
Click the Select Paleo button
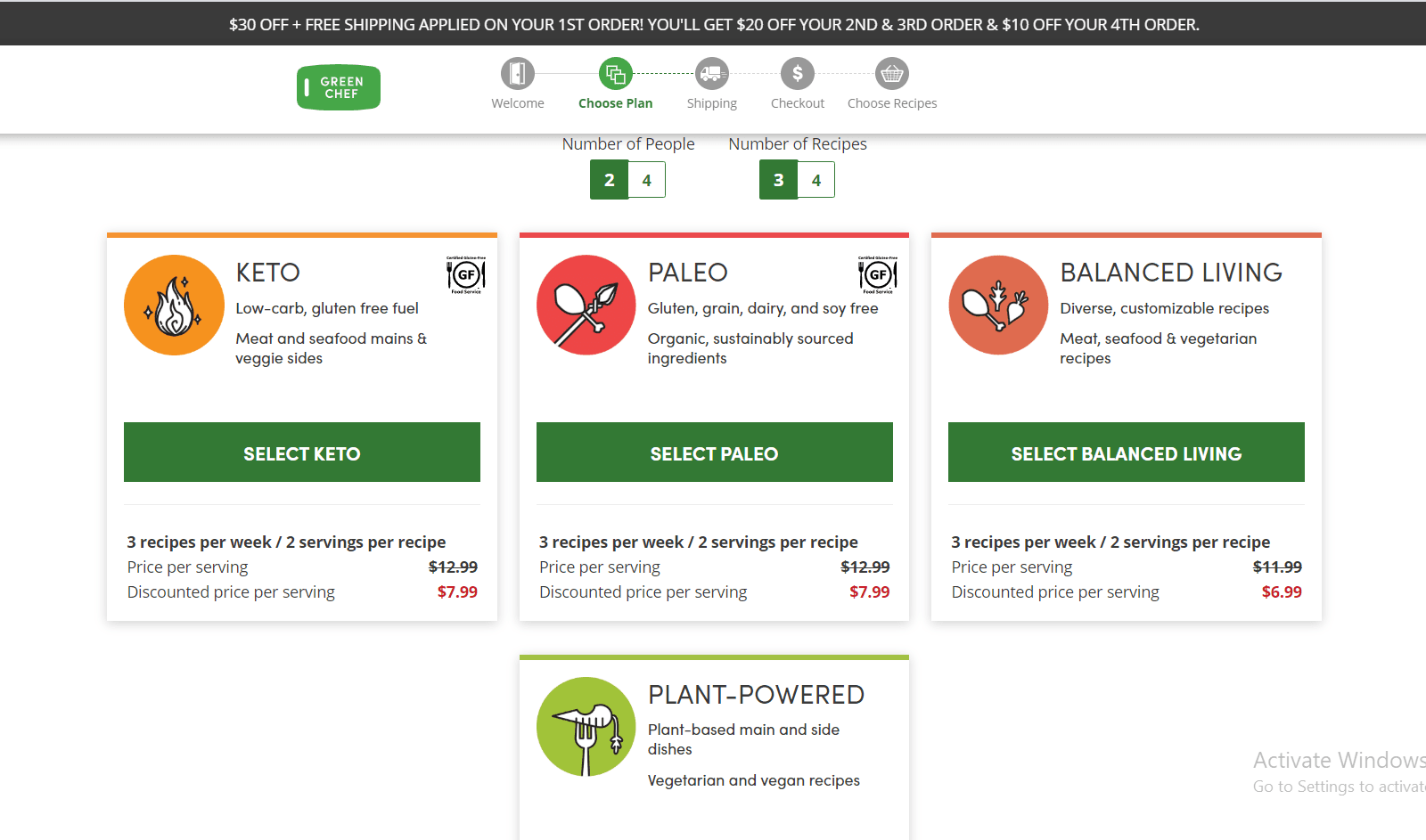click(715, 453)
